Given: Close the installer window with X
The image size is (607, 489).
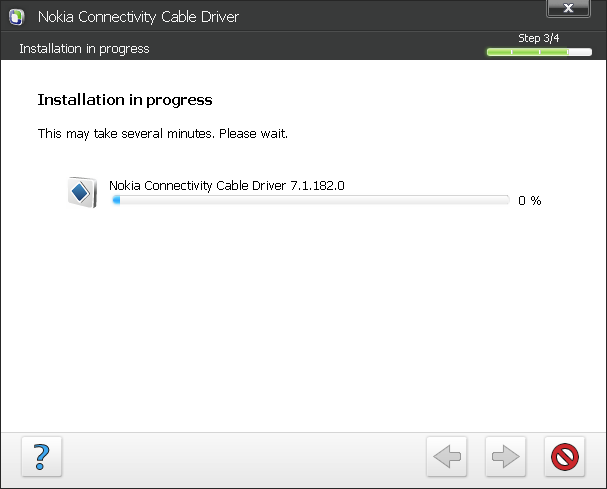Looking at the screenshot, I should click(568, 10).
